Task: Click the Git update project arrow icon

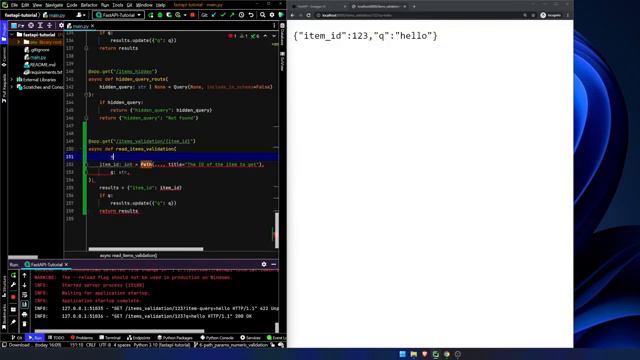Action: [x=214, y=15]
